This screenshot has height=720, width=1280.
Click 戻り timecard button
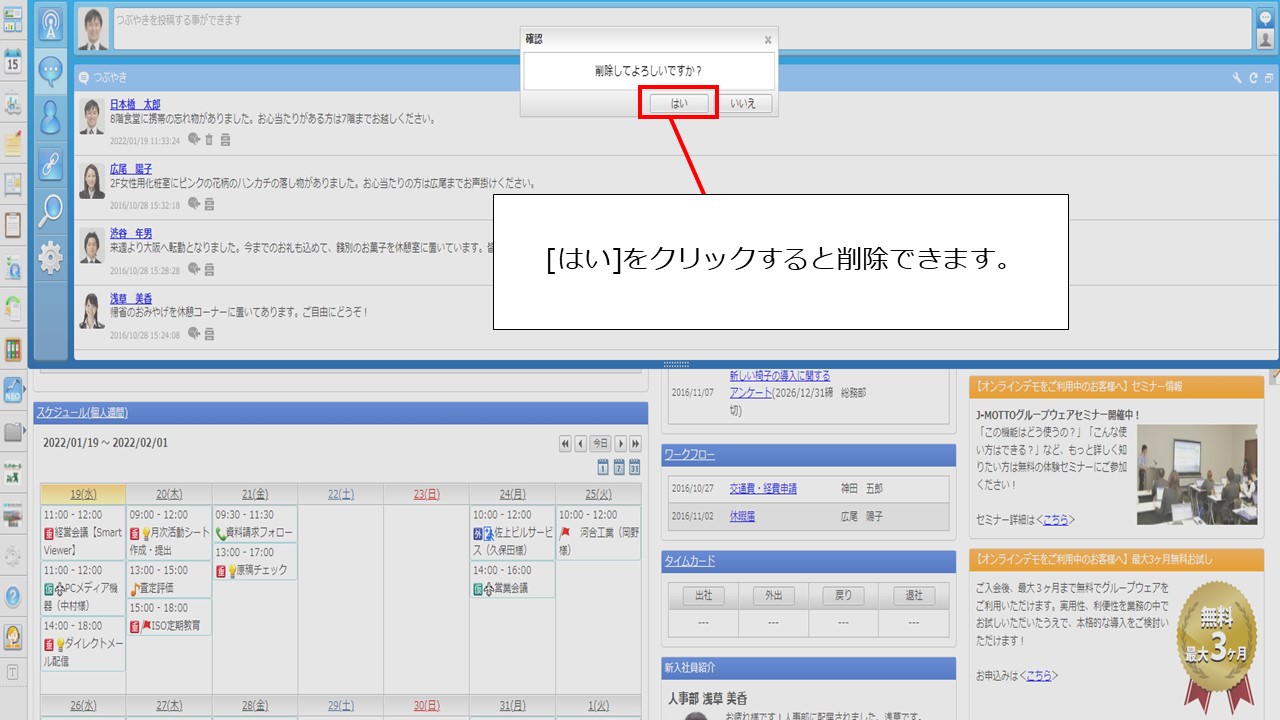[x=843, y=596]
